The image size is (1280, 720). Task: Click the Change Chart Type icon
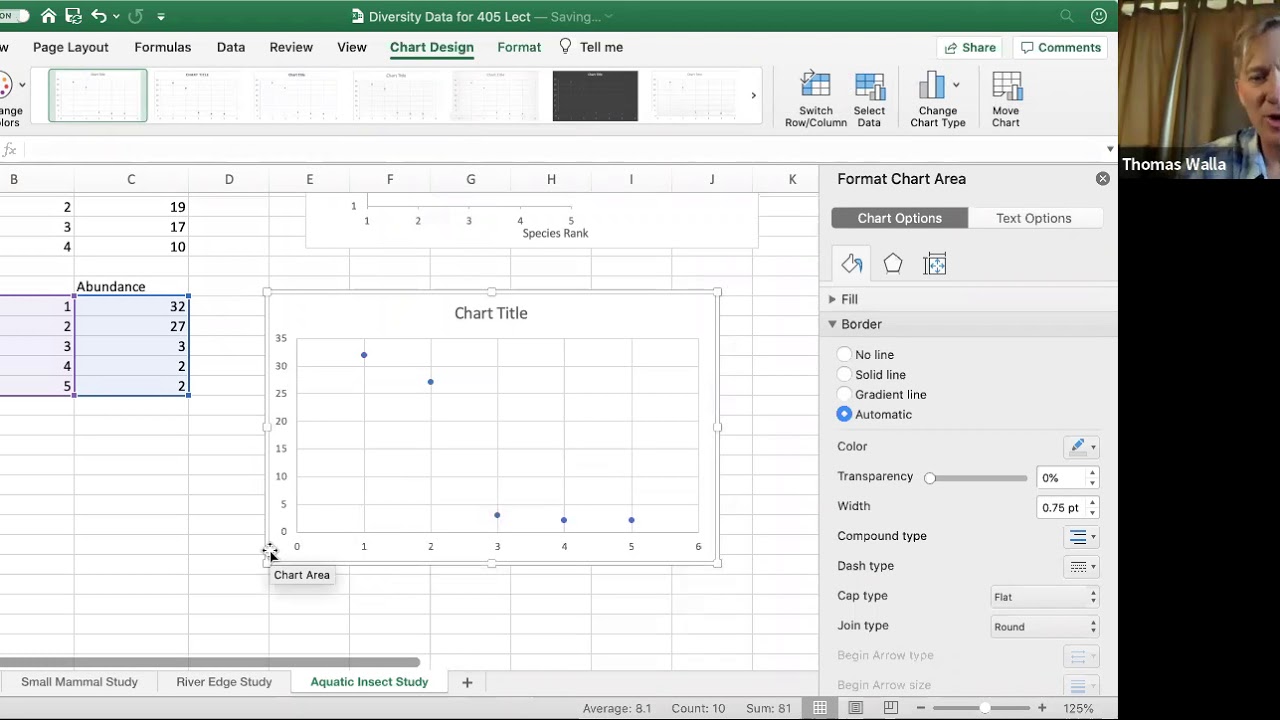point(937,99)
